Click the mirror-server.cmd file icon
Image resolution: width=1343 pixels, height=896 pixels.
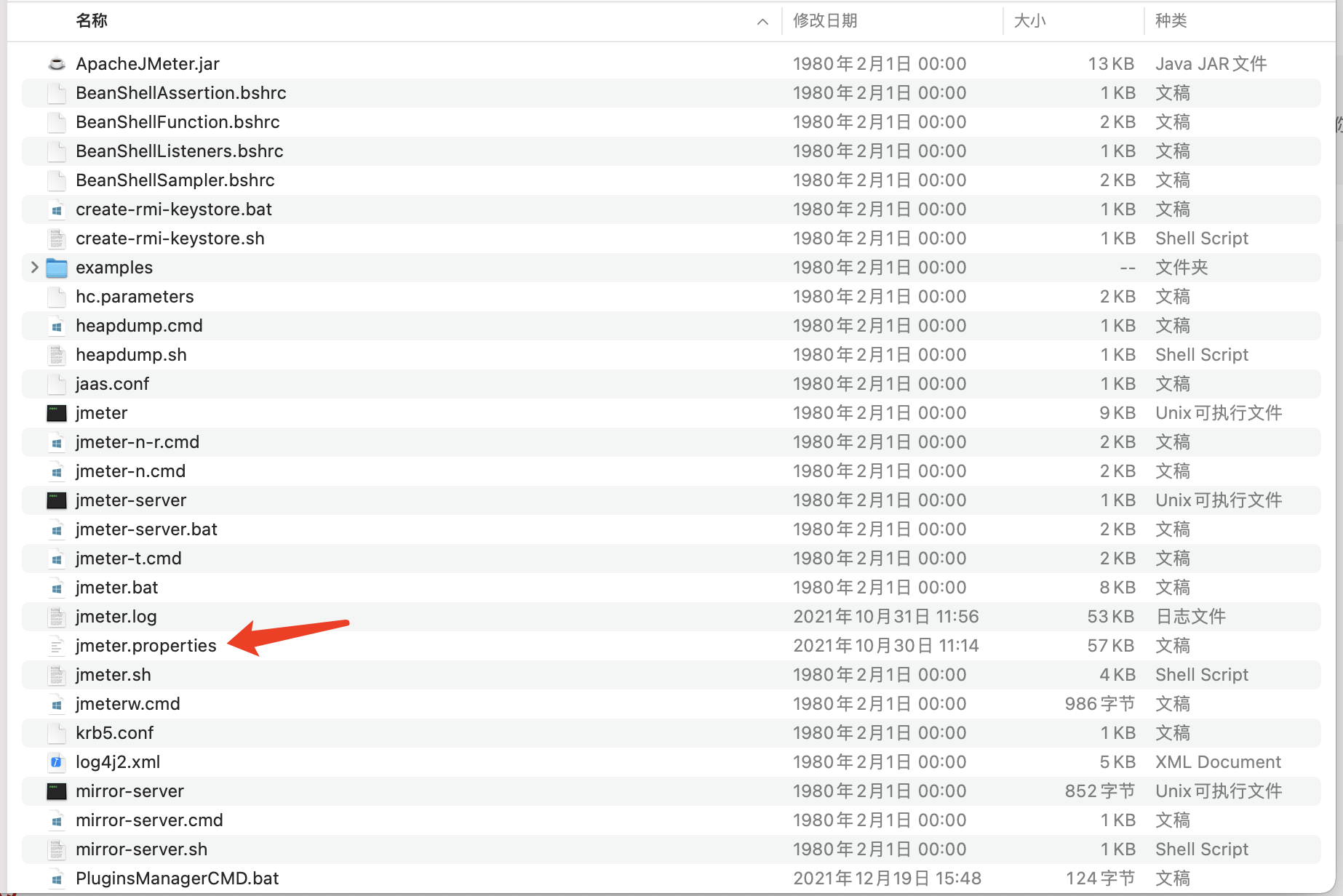(57, 820)
